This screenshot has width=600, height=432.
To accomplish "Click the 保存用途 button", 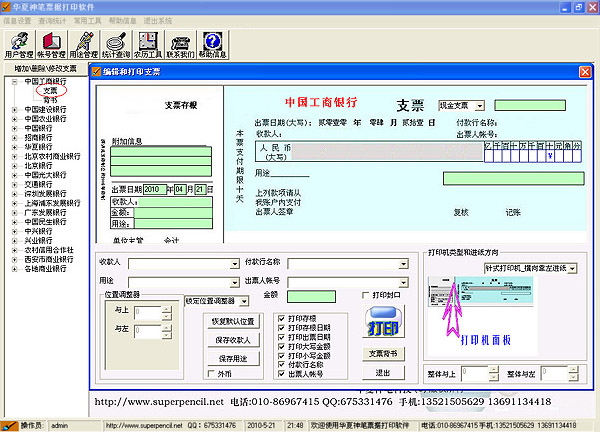I will coord(233,359).
